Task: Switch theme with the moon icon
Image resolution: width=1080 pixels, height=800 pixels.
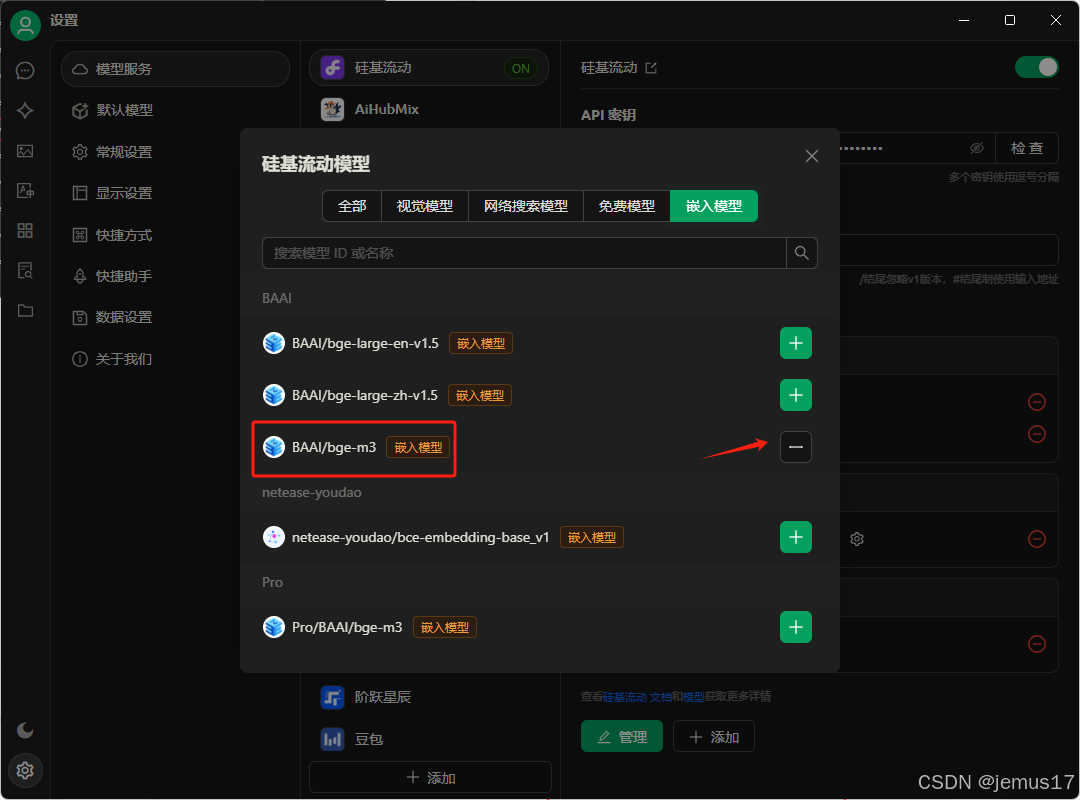Action: point(25,730)
